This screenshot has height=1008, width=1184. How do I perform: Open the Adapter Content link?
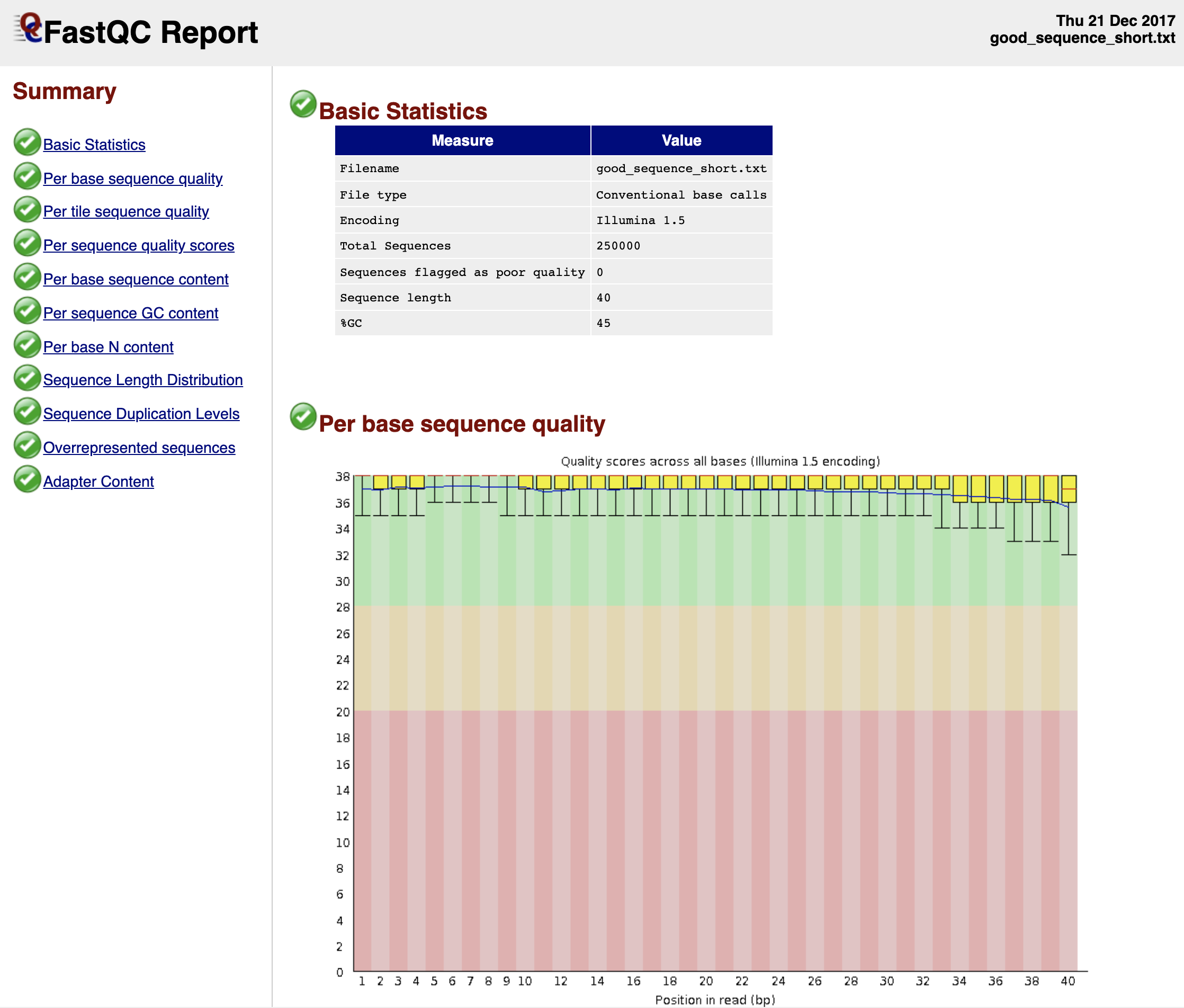click(98, 481)
